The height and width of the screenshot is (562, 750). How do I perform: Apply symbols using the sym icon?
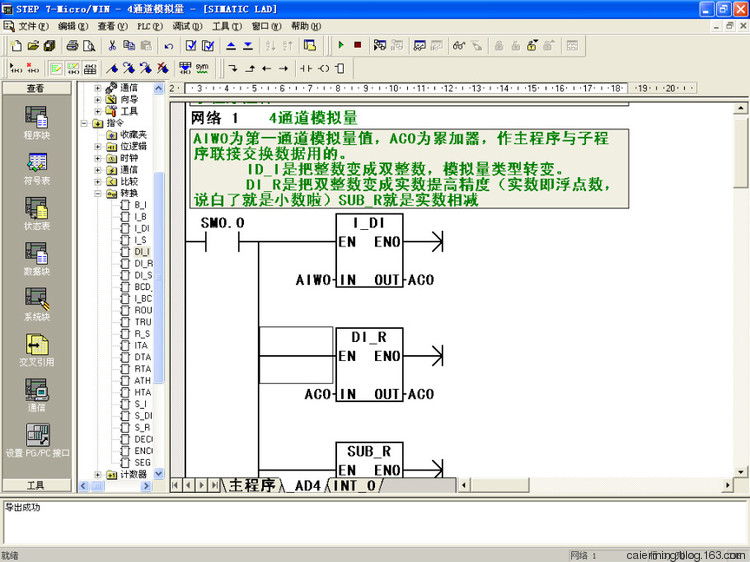(202, 68)
